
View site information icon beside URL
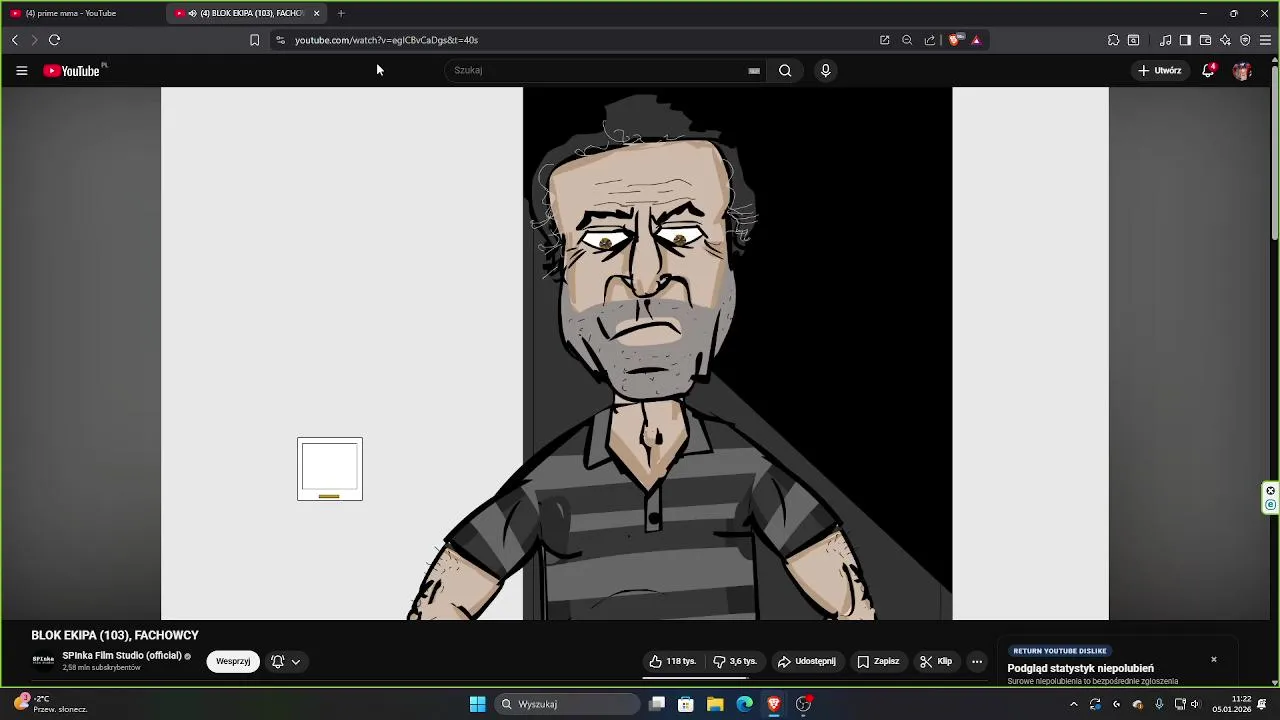point(280,40)
